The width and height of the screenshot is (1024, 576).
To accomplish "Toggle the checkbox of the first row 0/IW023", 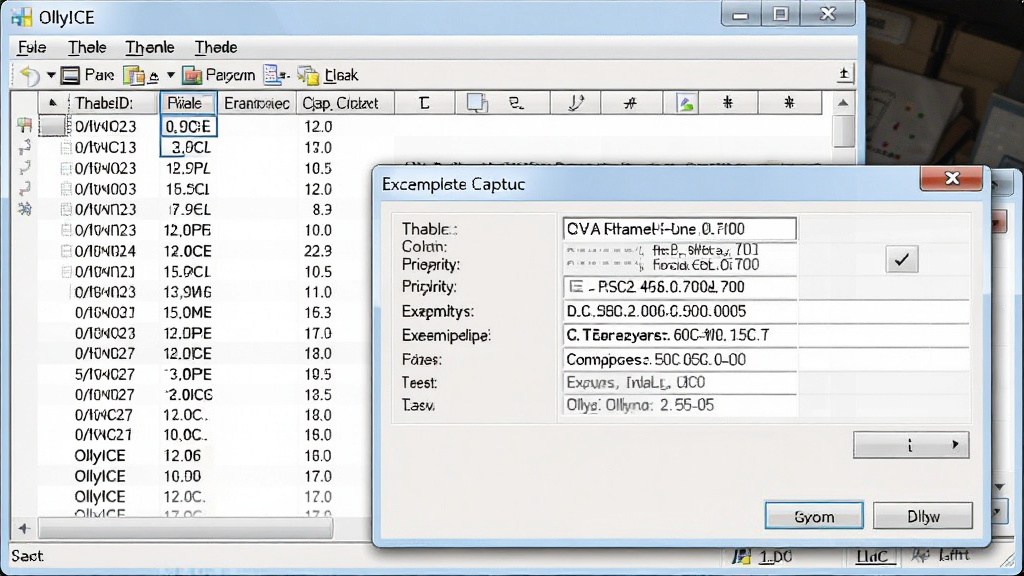I will (x=53, y=126).
